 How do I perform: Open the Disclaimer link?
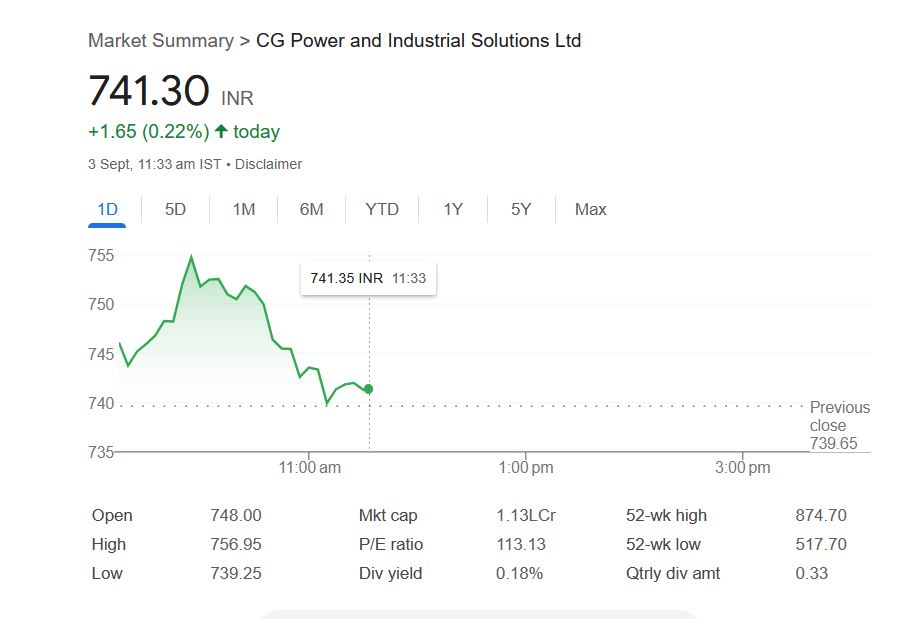(x=268, y=164)
